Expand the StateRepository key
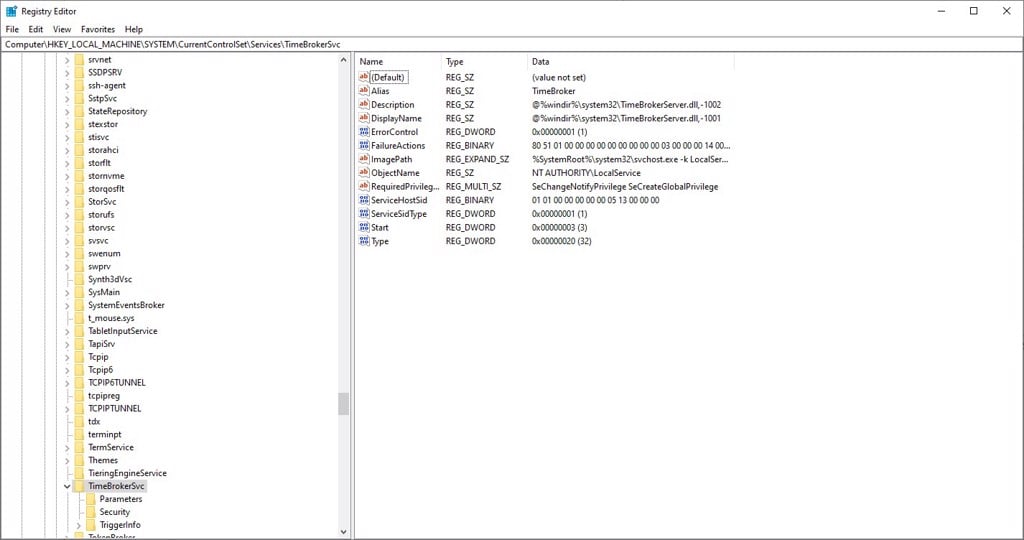 point(67,111)
